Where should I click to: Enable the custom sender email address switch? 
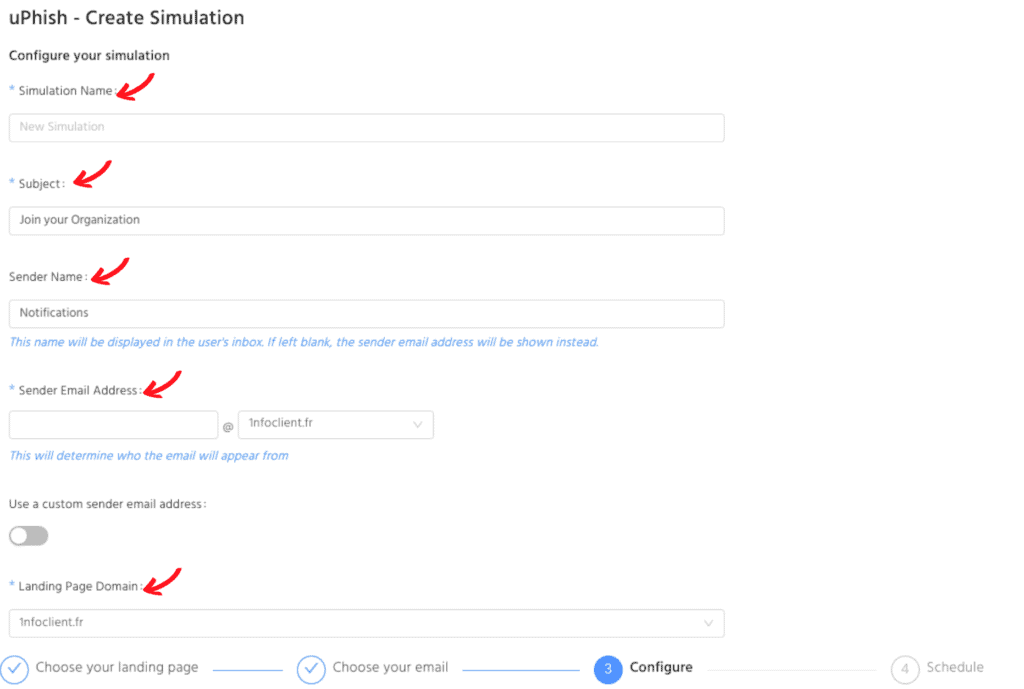pyautogui.click(x=28, y=535)
